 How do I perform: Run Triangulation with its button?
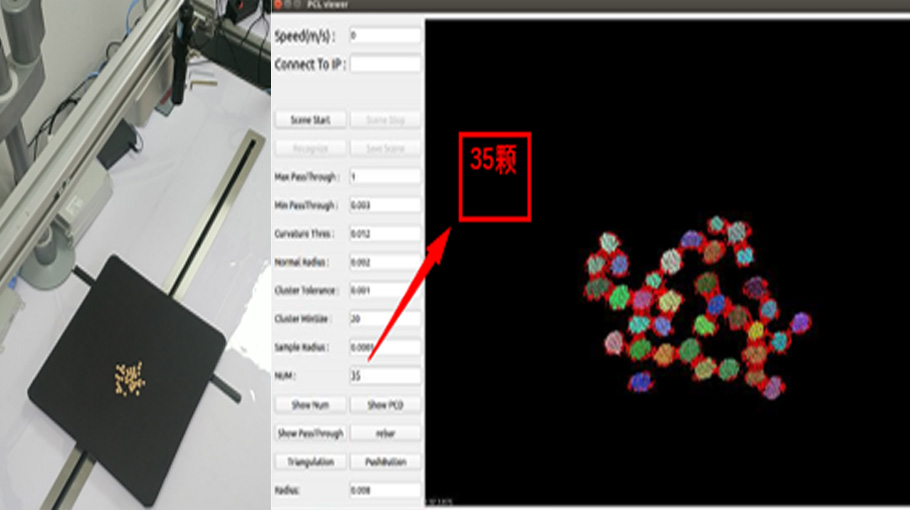310,462
